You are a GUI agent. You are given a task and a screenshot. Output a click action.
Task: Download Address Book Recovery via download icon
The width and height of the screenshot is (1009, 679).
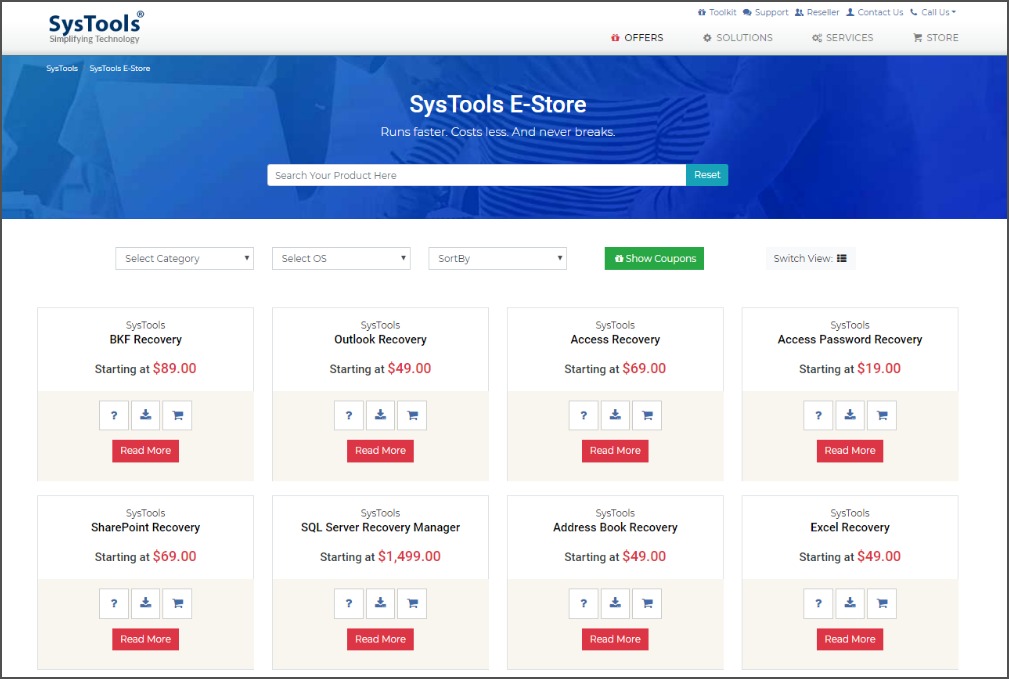coord(615,604)
